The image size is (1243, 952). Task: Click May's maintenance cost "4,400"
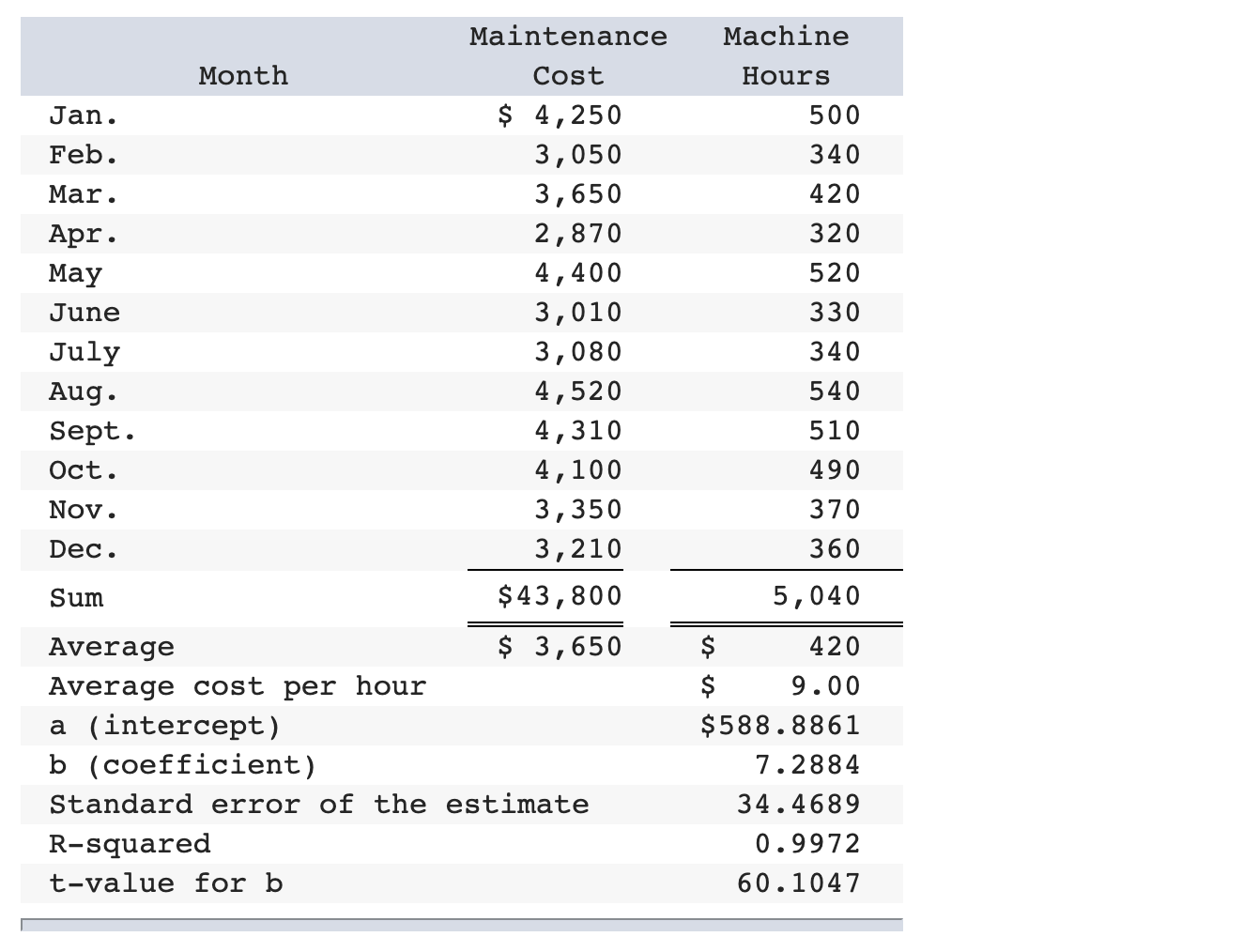pos(578,273)
